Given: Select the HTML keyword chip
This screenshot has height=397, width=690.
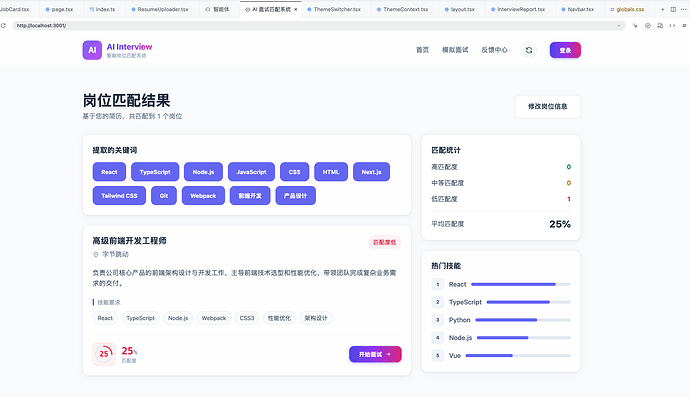Looking at the screenshot, I should 331,172.
